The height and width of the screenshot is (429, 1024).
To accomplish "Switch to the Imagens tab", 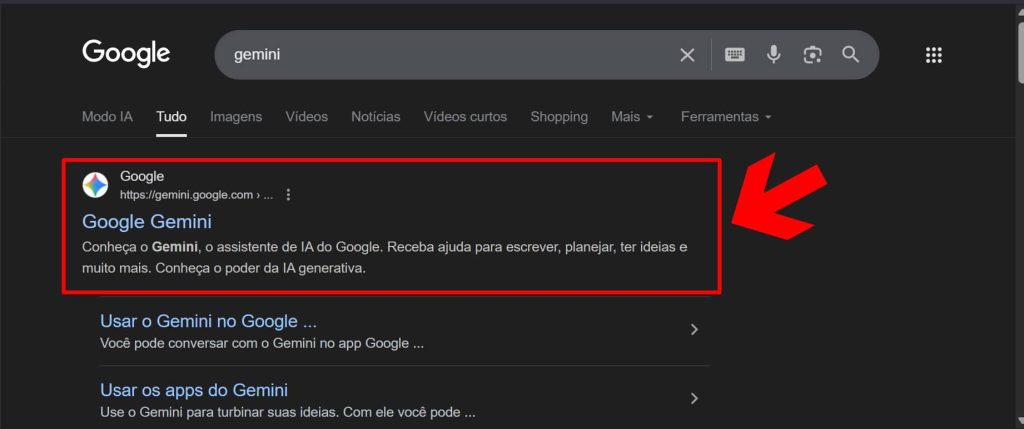I will [236, 117].
